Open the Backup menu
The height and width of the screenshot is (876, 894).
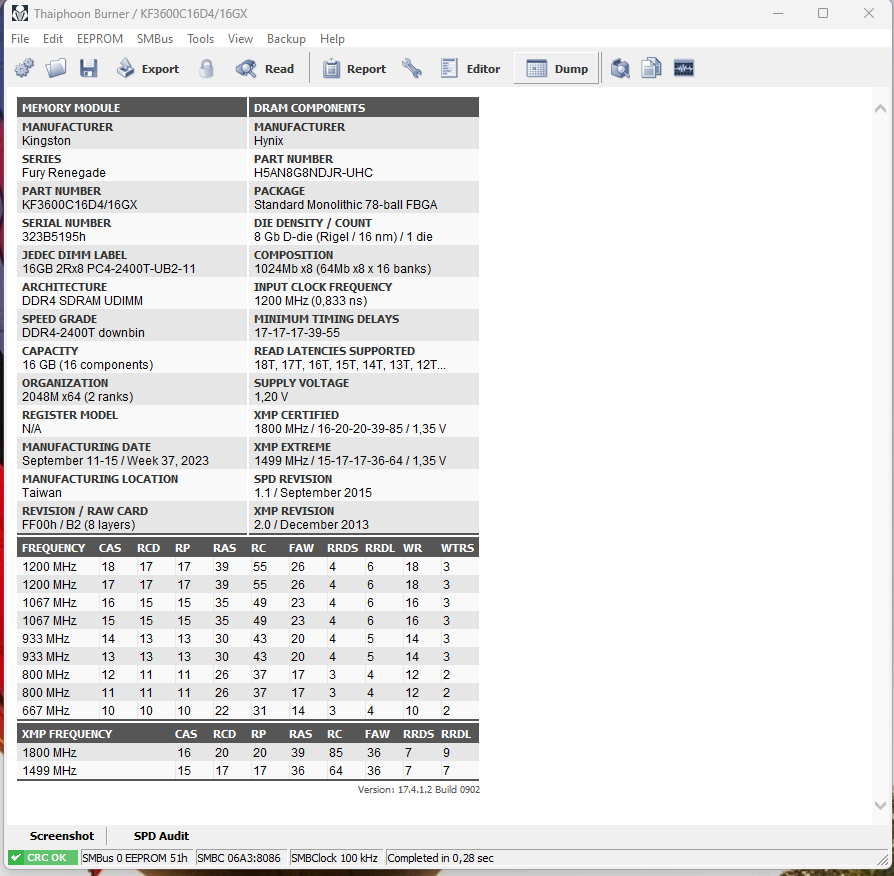[286, 39]
